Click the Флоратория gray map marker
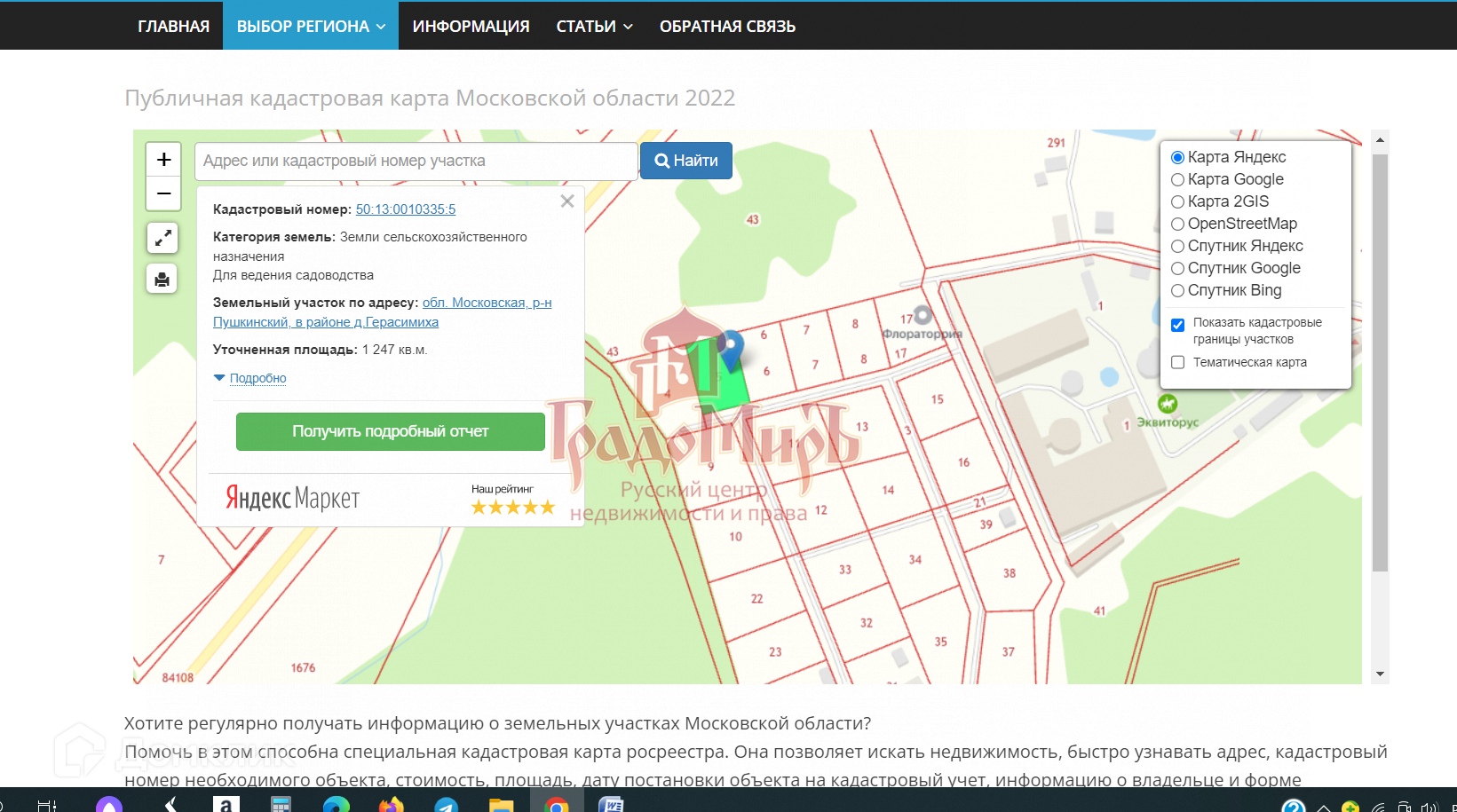 click(x=923, y=315)
